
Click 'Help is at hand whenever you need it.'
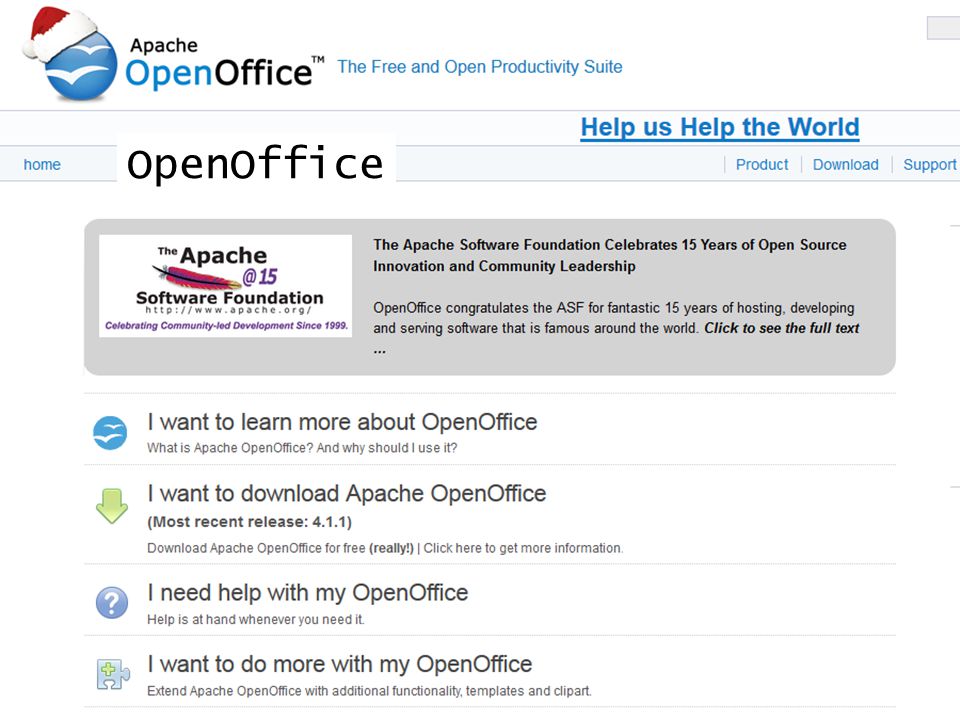pos(255,620)
